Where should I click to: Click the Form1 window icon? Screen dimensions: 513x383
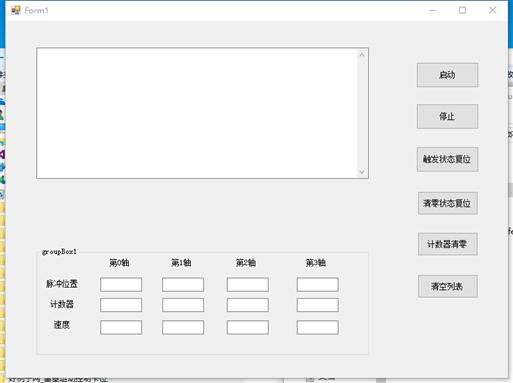pyautogui.click(x=16, y=10)
